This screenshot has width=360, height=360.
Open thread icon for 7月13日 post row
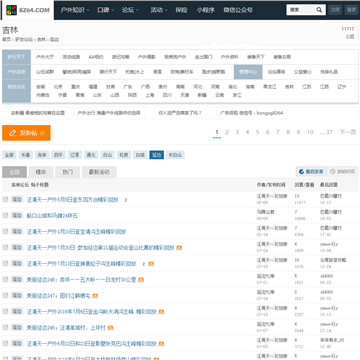(x=5, y=264)
